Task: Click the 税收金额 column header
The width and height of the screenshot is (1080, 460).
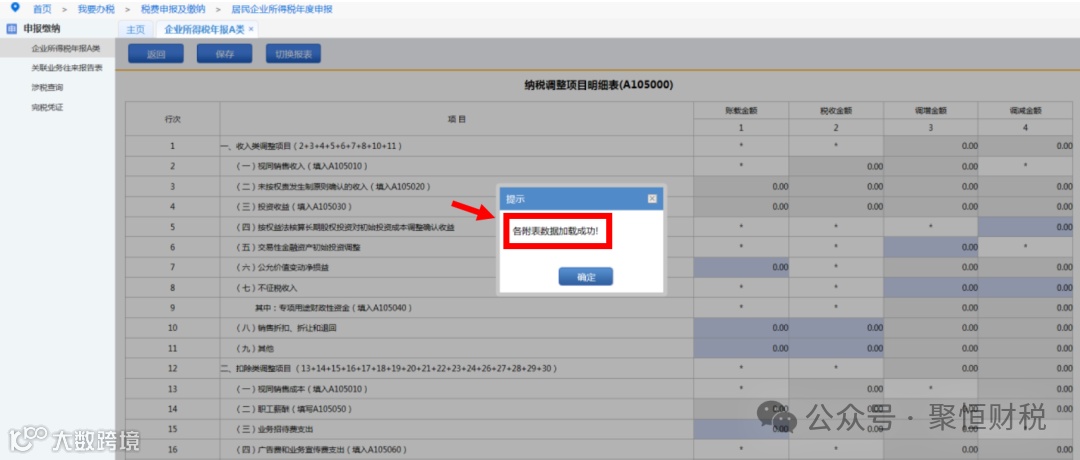Action: tap(836, 110)
